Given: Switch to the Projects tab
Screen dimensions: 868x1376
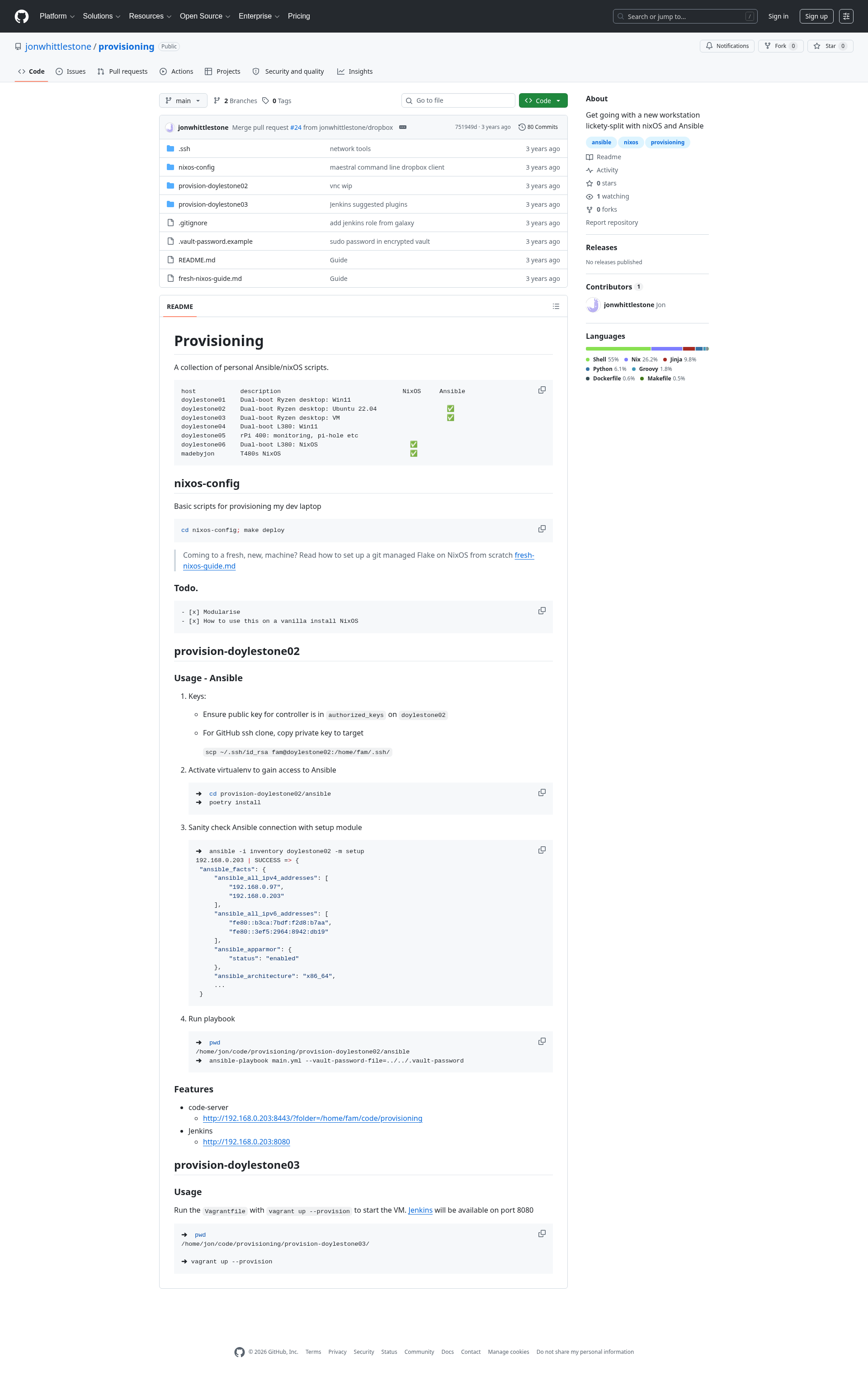Looking at the screenshot, I should (x=223, y=71).
